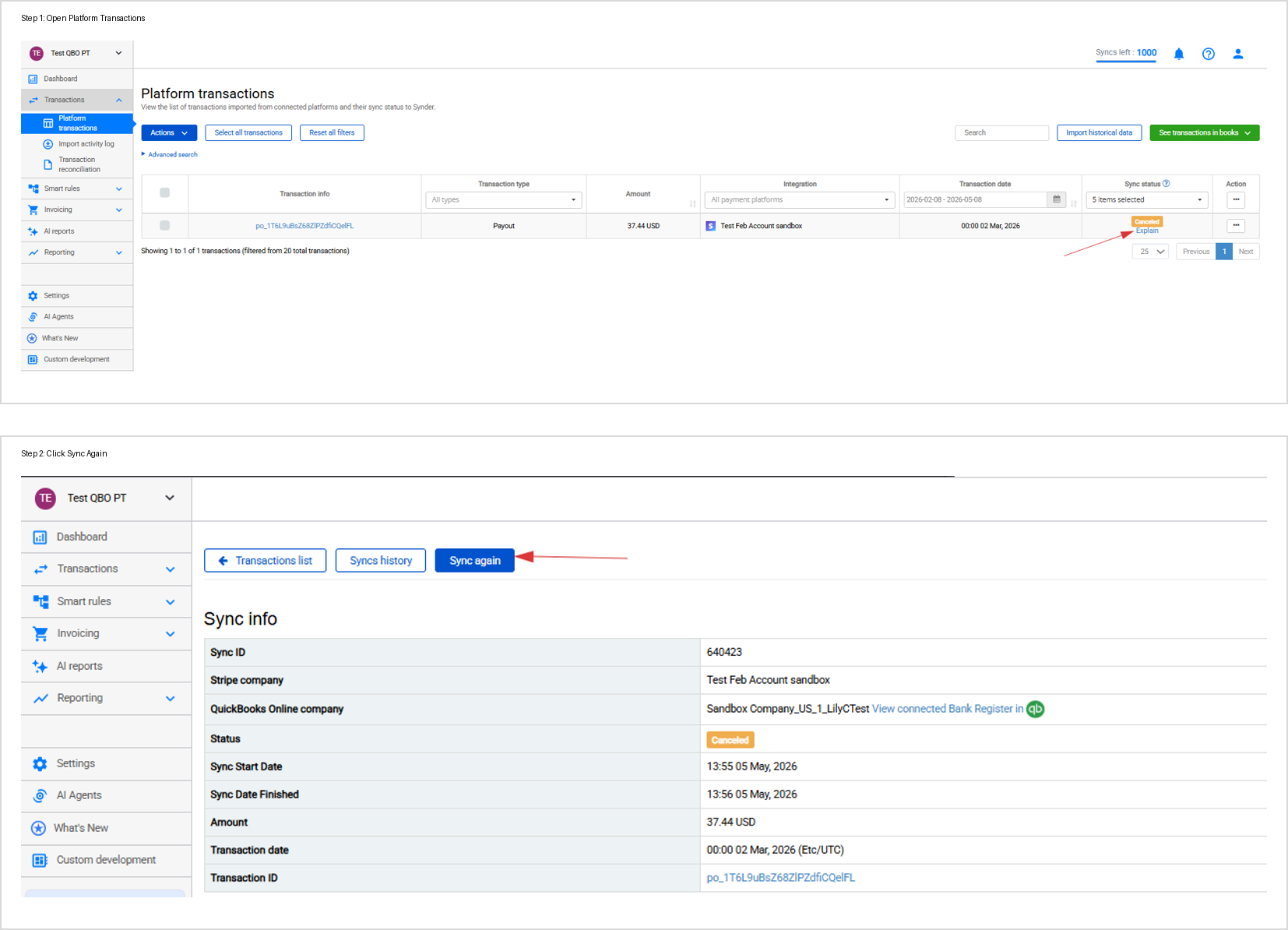Open Import activity log menu item
1288x930 pixels.
pos(86,144)
